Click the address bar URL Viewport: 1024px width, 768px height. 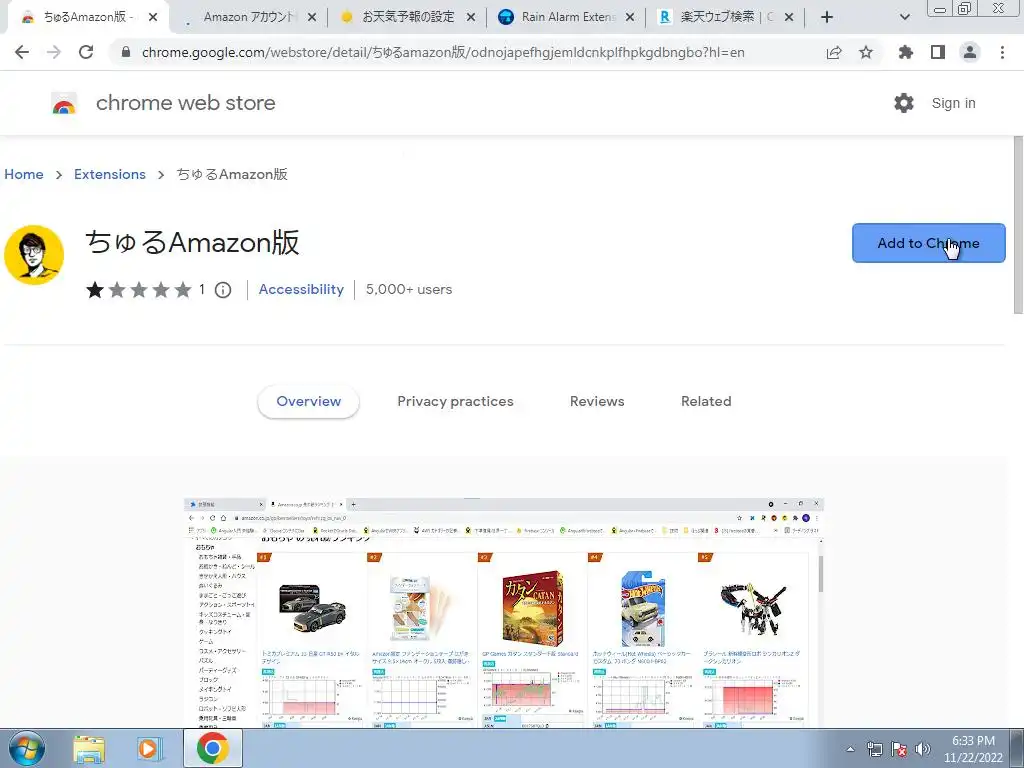coord(443,52)
